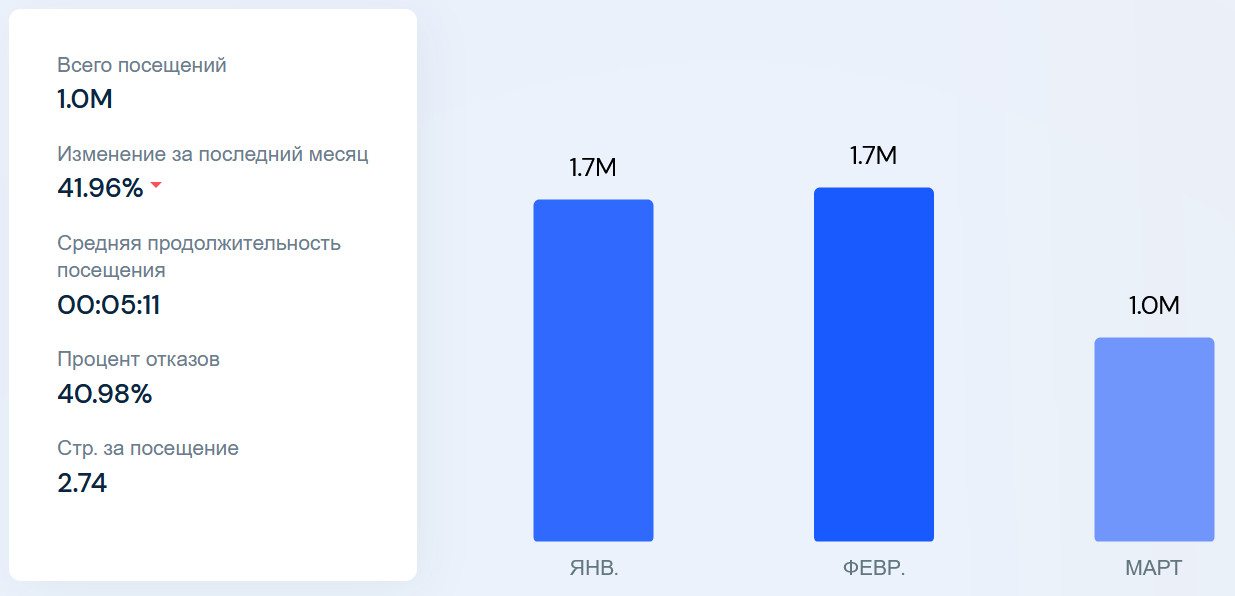The width and height of the screenshot is (1235, 596).
Task: Click the 1.0M total visits value in panel
Action: tap(84, 99)
